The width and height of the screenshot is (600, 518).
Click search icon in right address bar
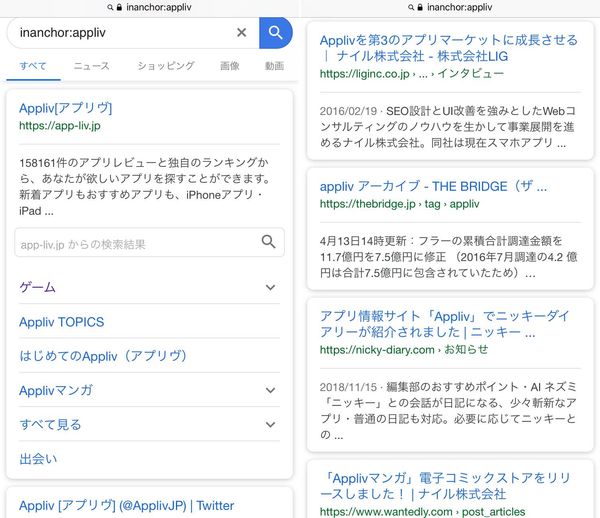click(411, 7)
